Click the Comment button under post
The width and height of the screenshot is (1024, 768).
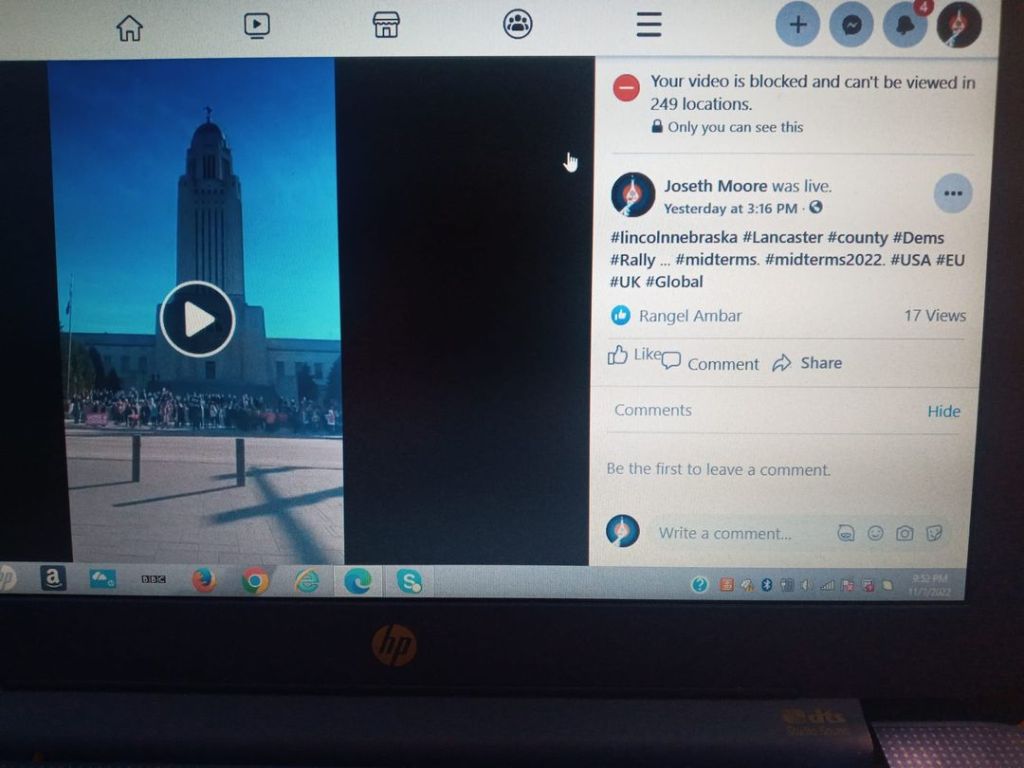[711, 364]
